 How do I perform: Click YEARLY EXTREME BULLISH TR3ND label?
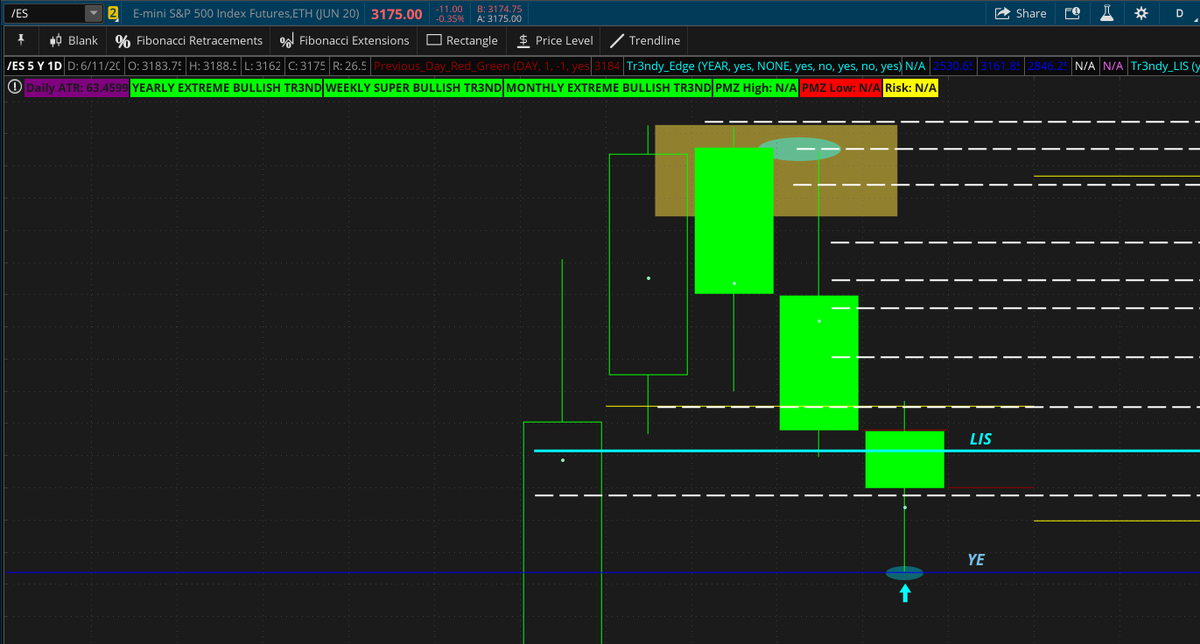[227, 88]
